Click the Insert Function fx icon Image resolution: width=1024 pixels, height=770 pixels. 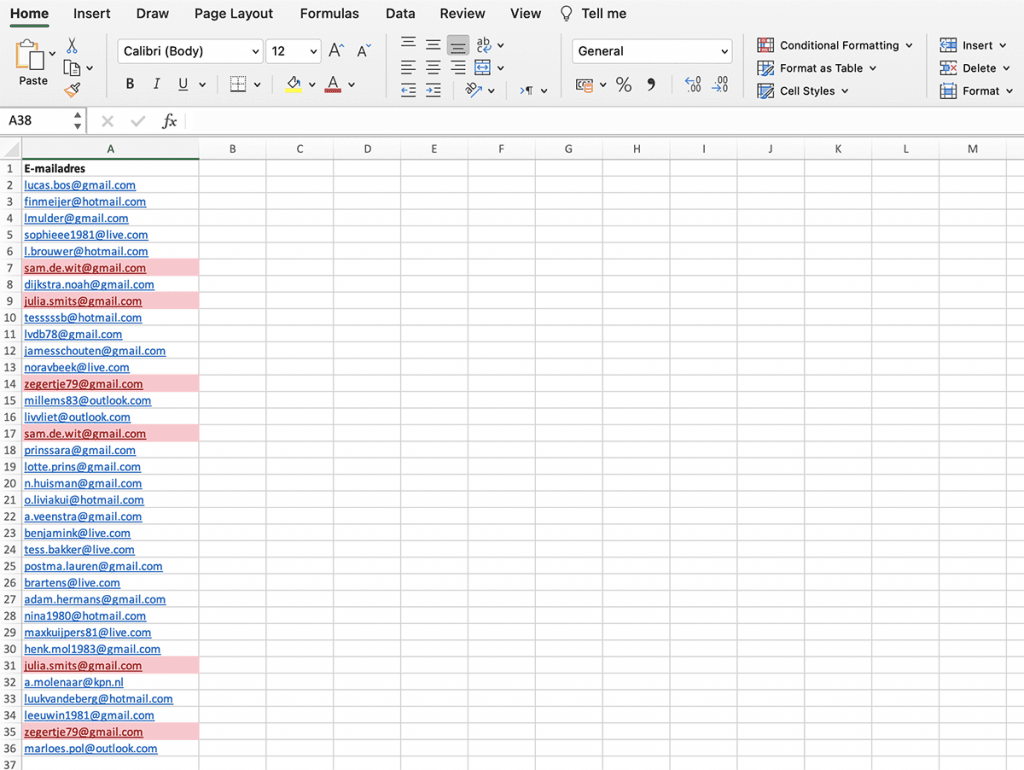pyautogui.click(x=170, y=121)
